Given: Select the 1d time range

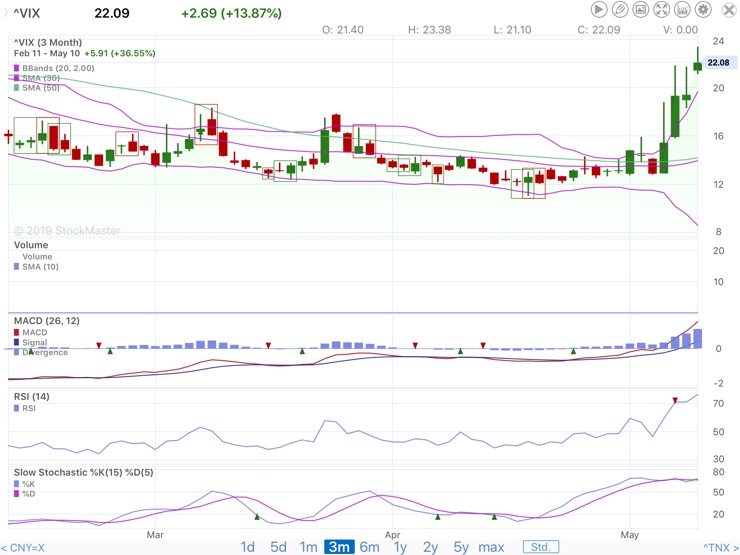Looking at the screenshot, I should 248,547.
